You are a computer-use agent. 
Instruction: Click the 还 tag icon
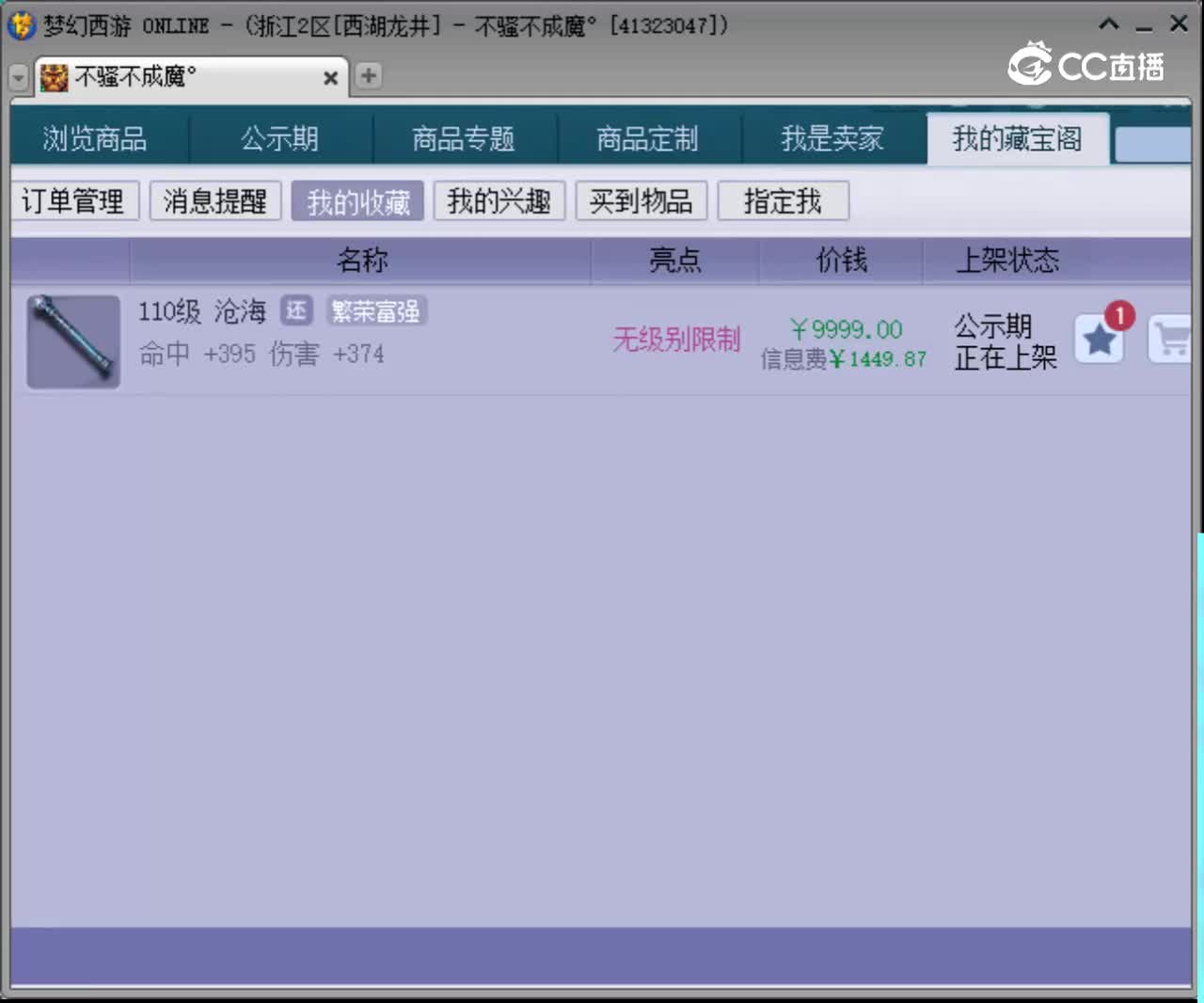click(x=296, y=311)
